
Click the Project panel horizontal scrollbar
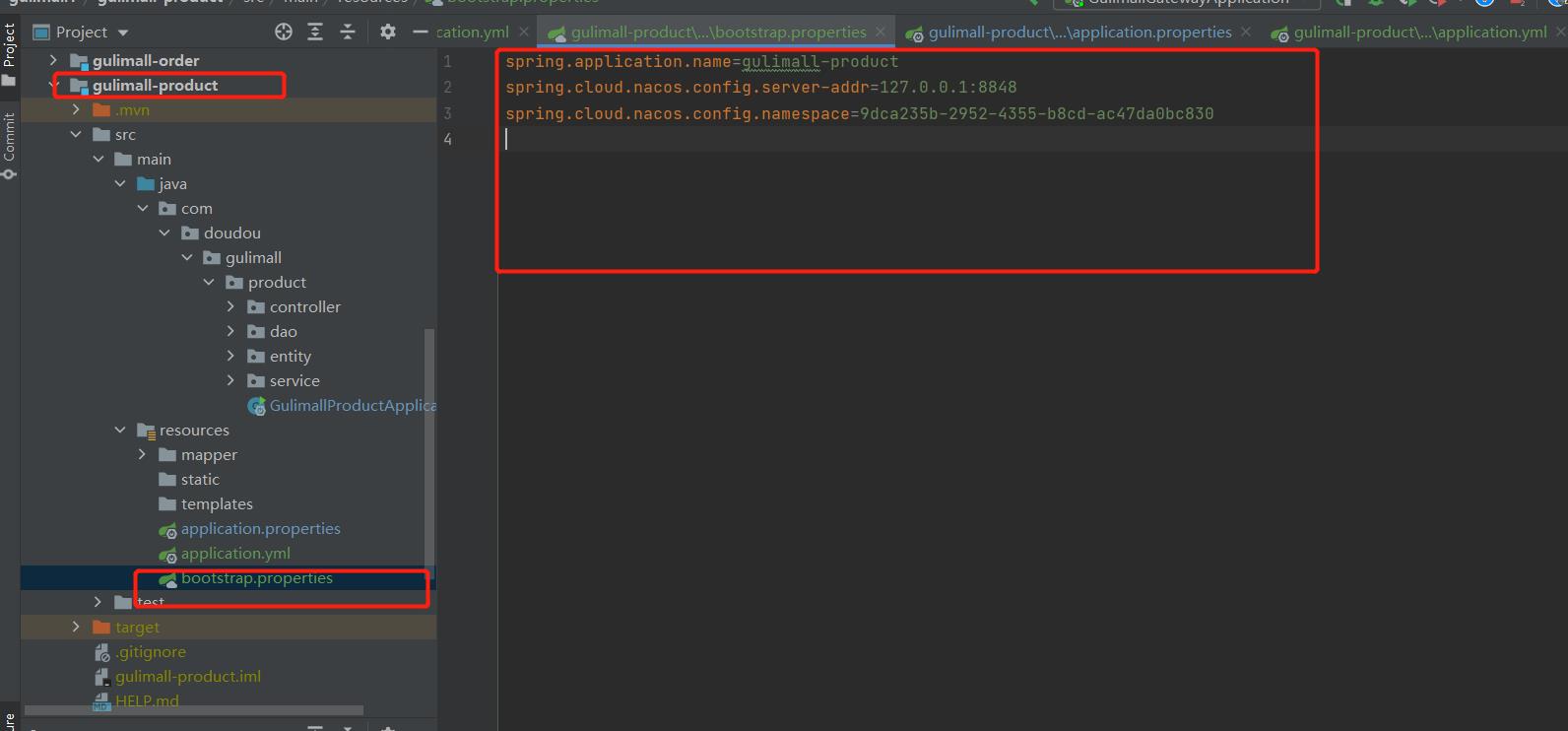(193, 710)
